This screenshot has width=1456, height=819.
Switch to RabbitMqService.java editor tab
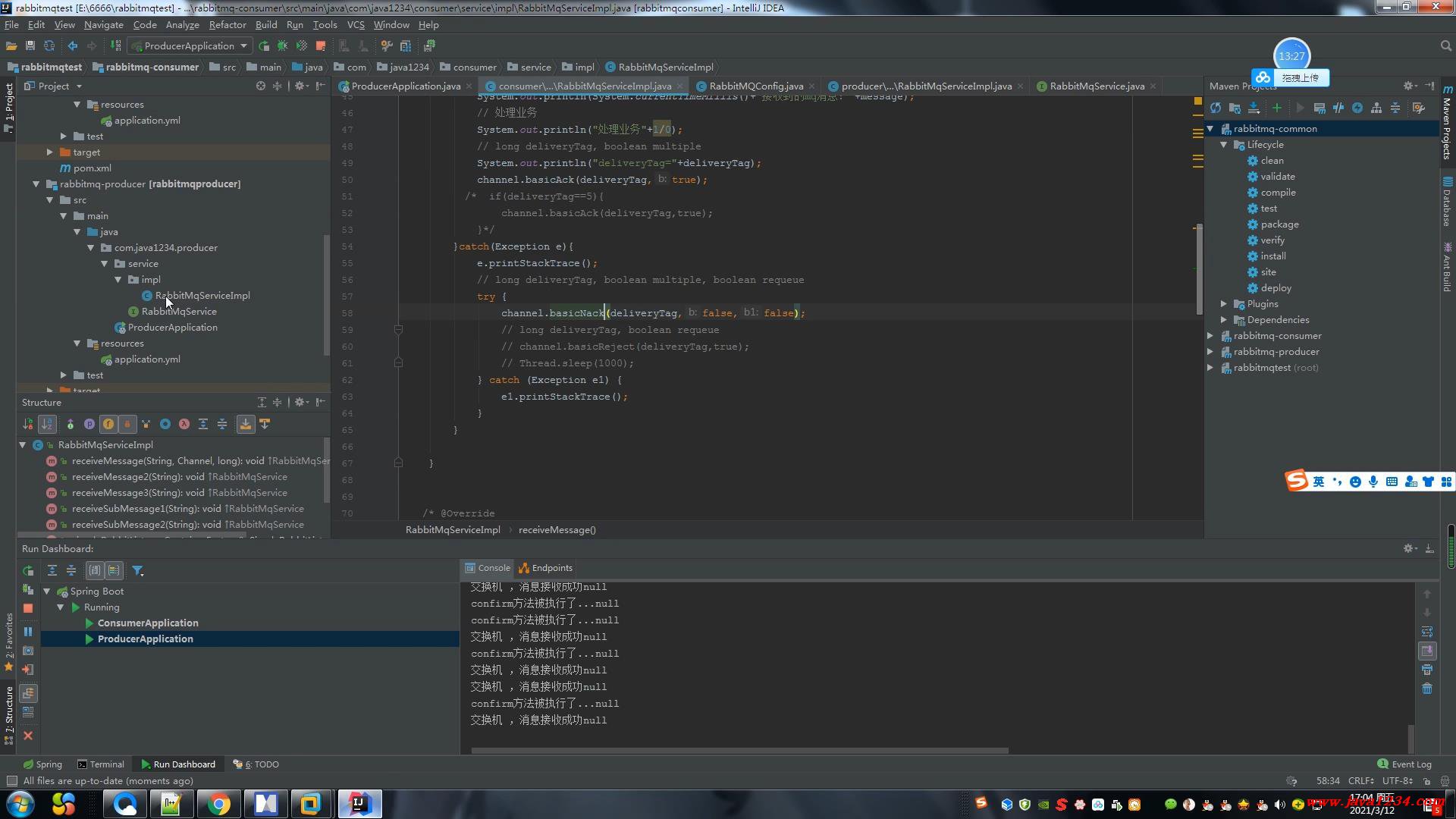point(1097,86)
